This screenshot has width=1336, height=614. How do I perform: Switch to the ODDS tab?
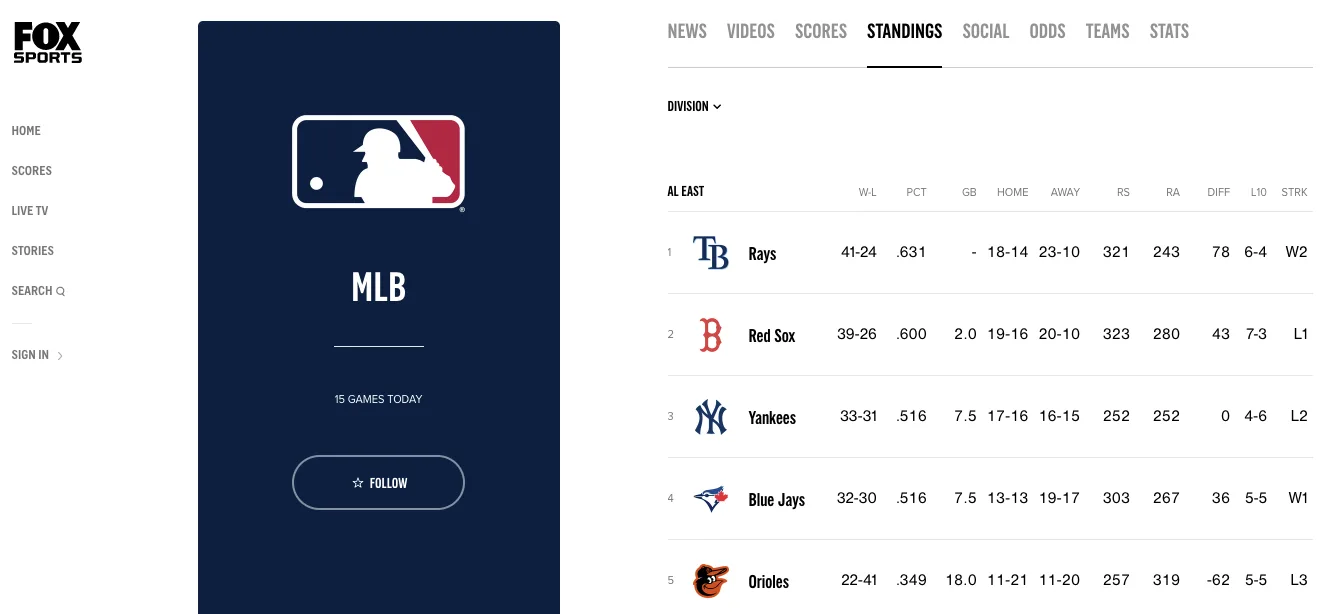(1047, 31)
